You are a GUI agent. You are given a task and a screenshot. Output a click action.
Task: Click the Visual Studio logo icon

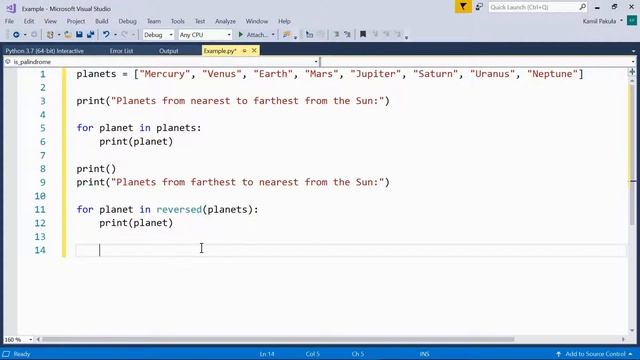pyautogui.click(x=11, y=8)
